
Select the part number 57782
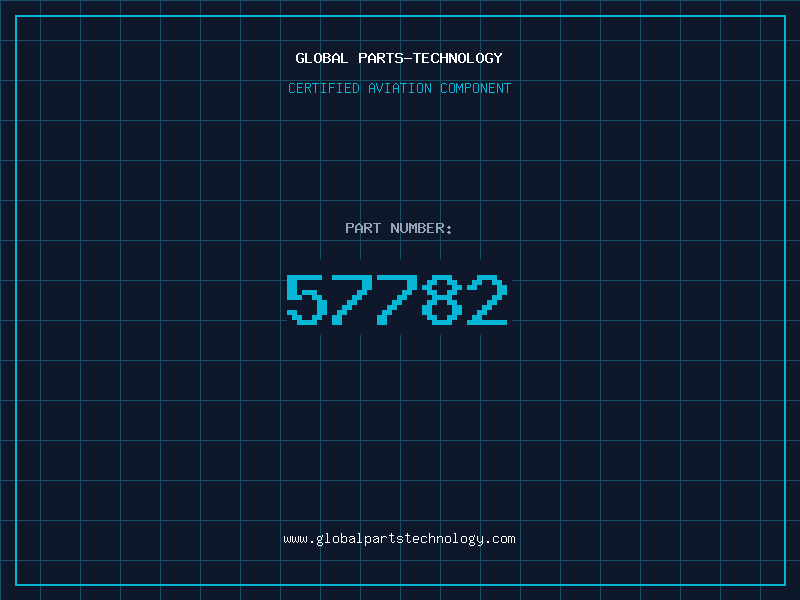[x=397, y=299]
